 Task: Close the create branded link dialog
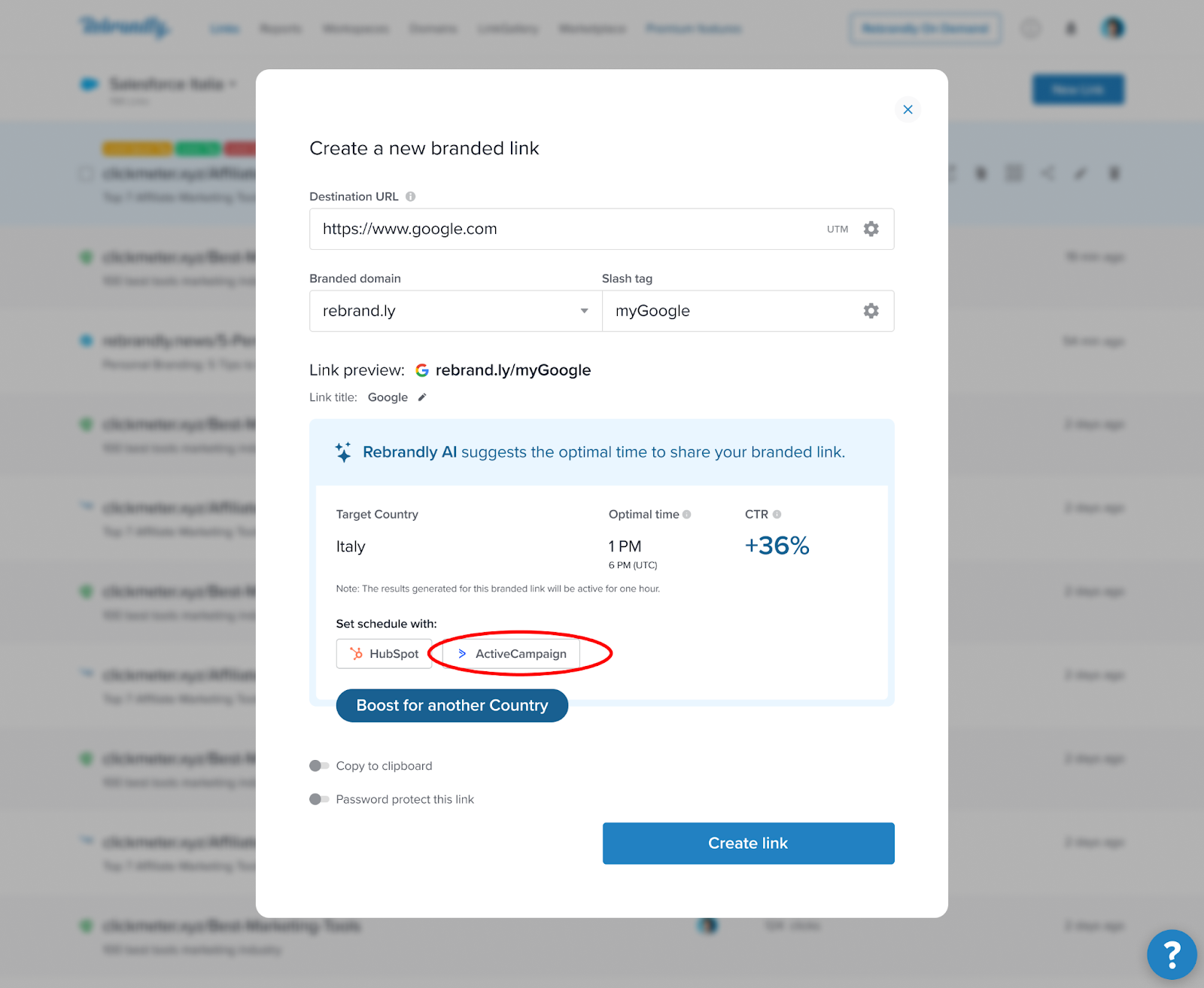point(908,110)
